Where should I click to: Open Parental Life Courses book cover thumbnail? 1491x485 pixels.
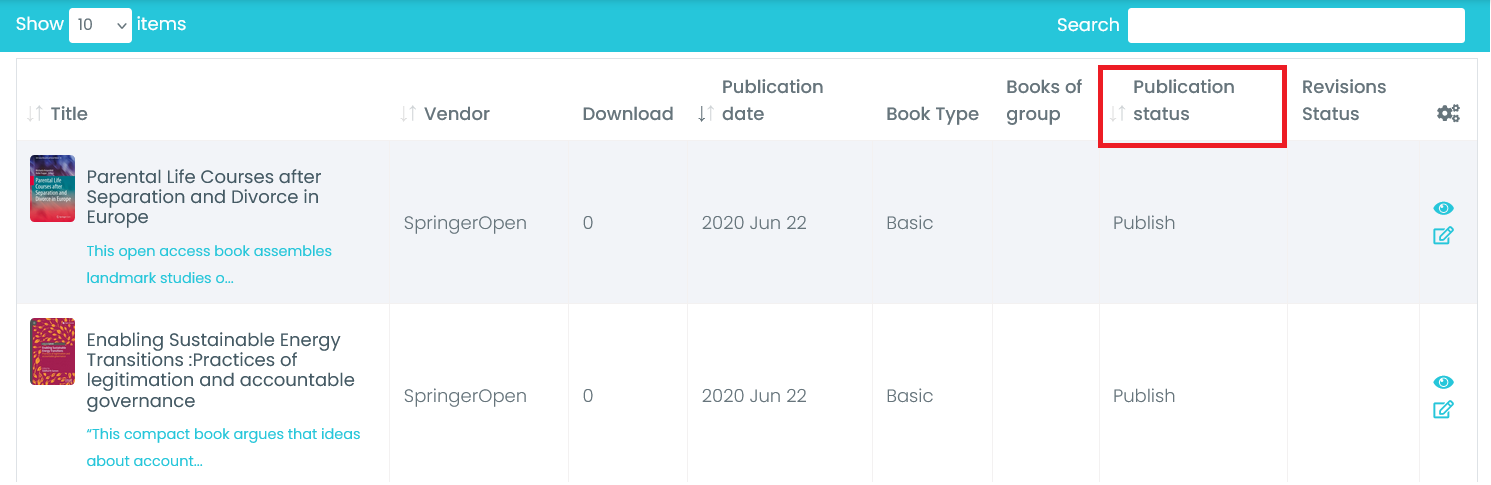coord(52,188)
